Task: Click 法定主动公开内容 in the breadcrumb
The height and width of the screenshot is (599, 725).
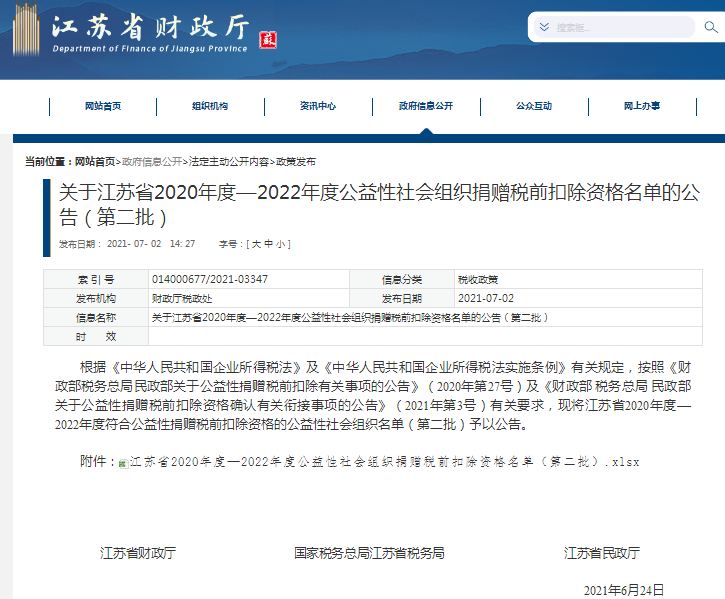Action: pyautogui.click(x=228, y=161)
